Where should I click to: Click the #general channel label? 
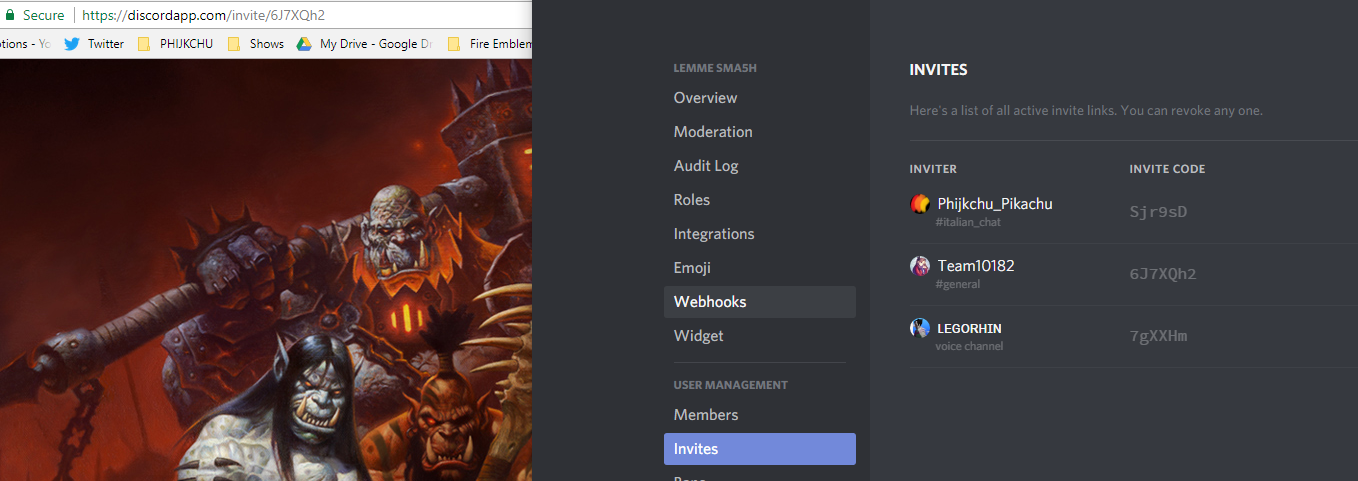[958, 284]
